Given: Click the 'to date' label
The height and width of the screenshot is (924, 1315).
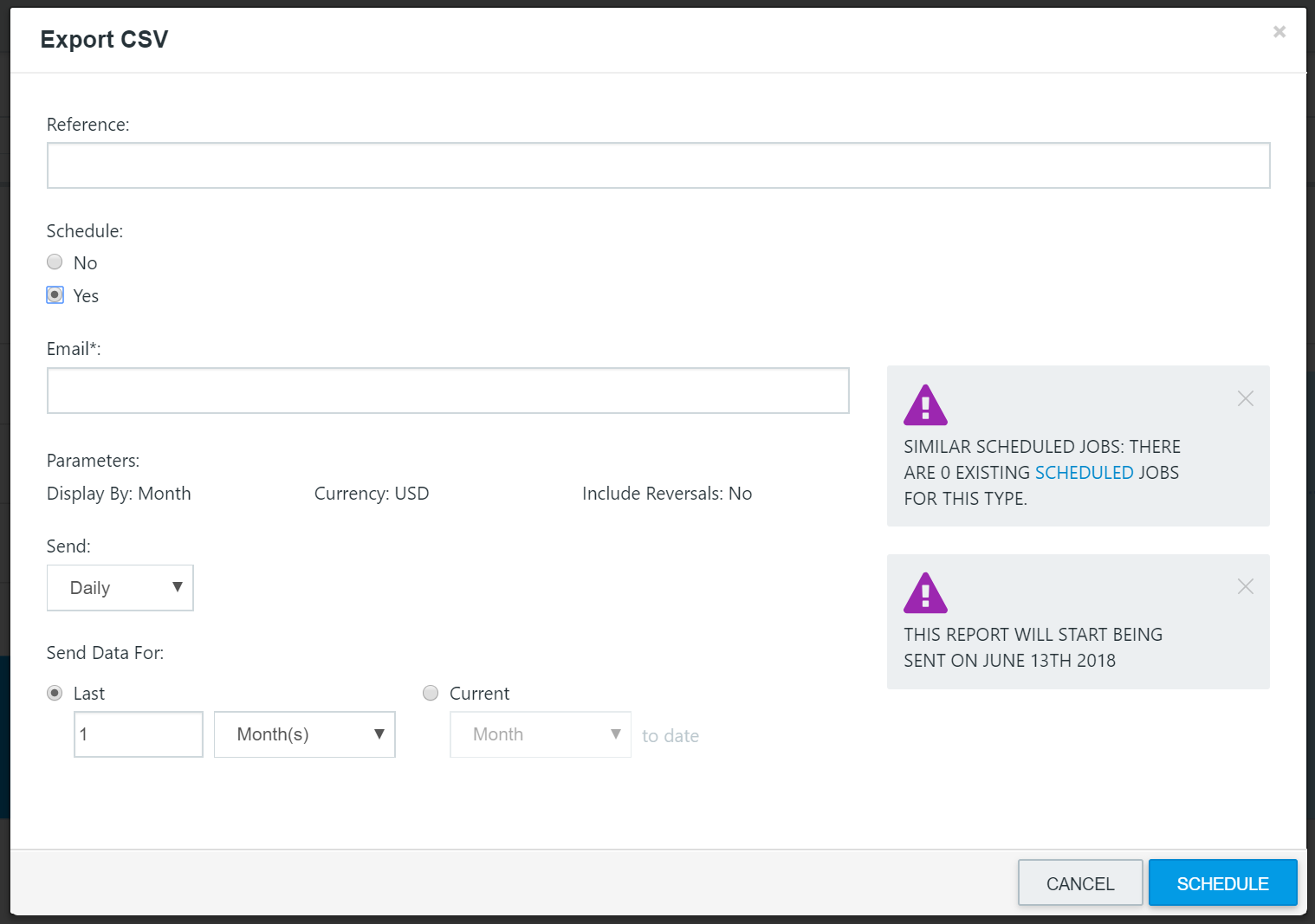Looking at the screenshot, I should tap(670, 736).
